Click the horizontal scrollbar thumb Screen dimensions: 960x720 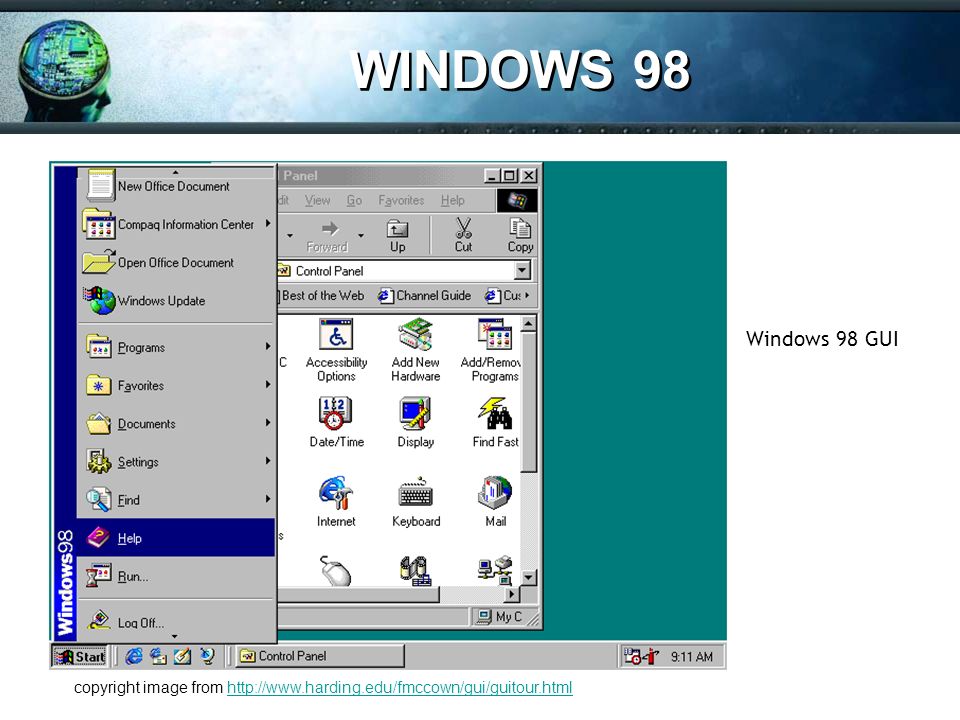[x=359, y=594]
